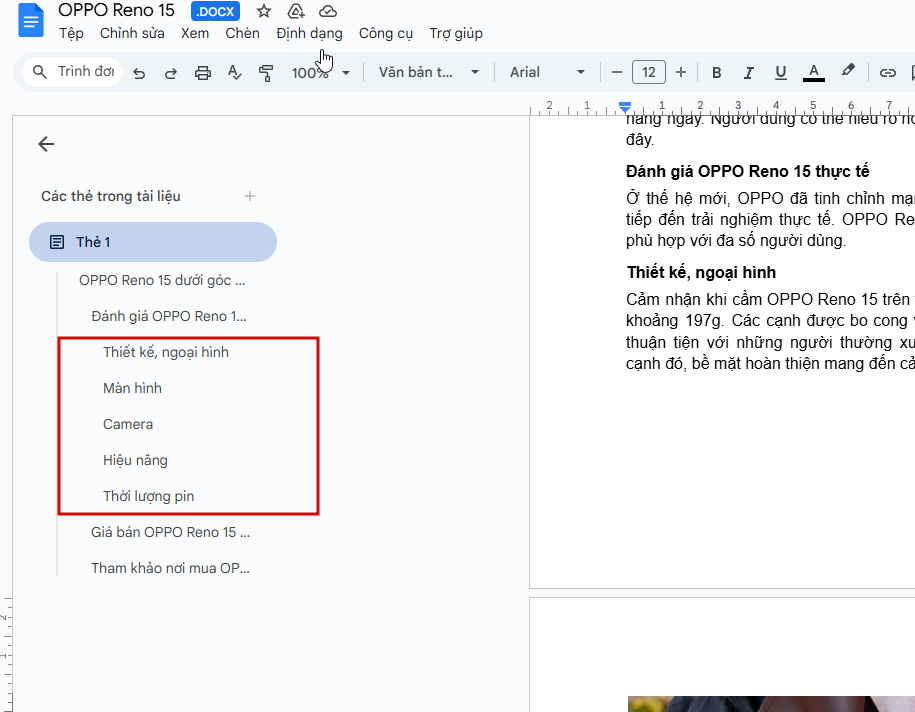The image size is (915, 712).
Task: Star the OPPO Reno 15 document
Action: pos(264,11)
